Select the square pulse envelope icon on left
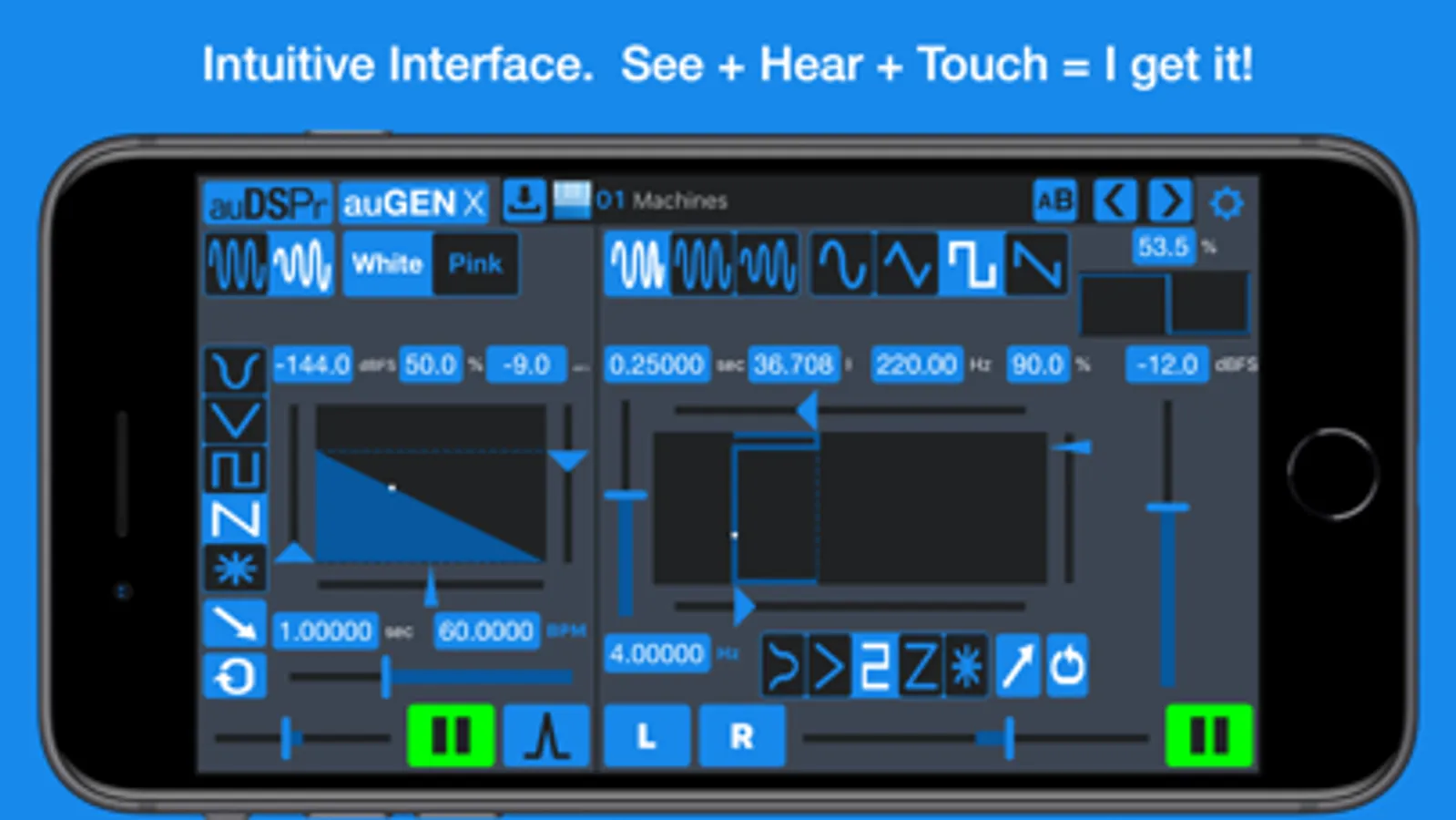Screen dimensions: 1456x820 235,469
